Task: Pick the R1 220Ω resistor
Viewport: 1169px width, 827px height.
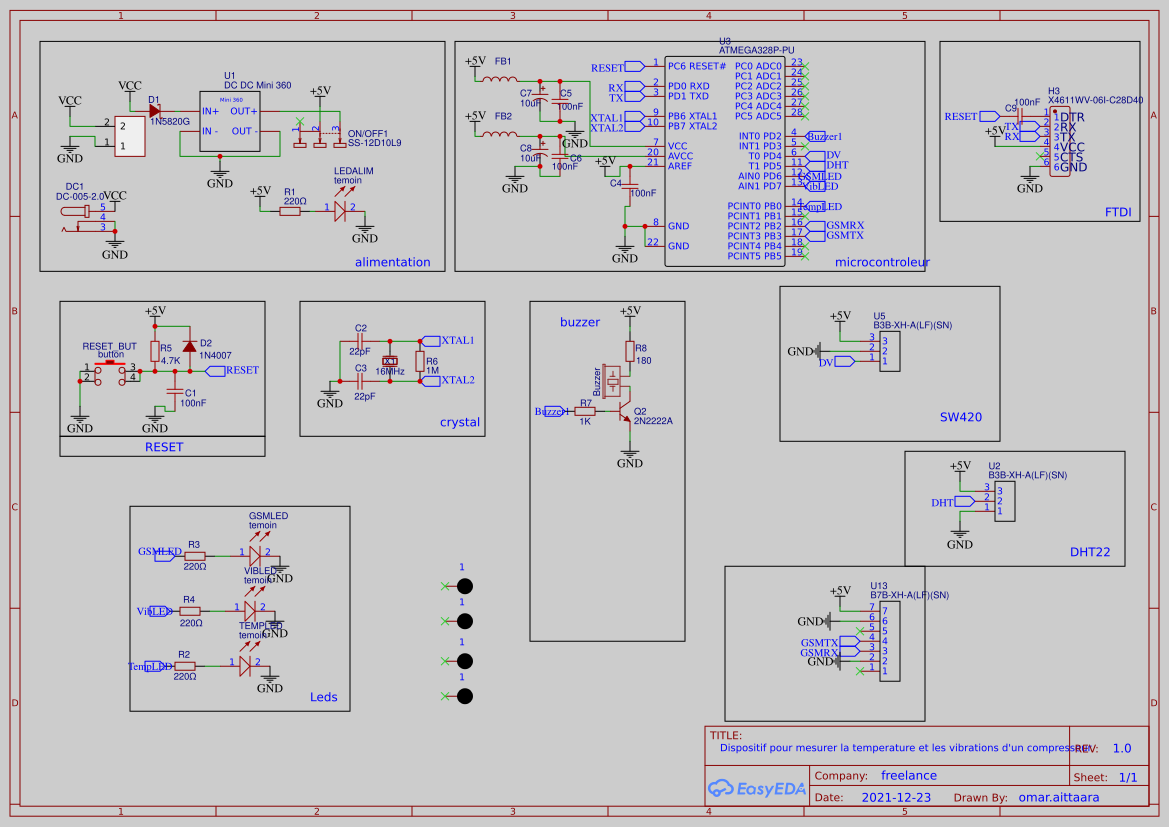Action: (290, 211)
